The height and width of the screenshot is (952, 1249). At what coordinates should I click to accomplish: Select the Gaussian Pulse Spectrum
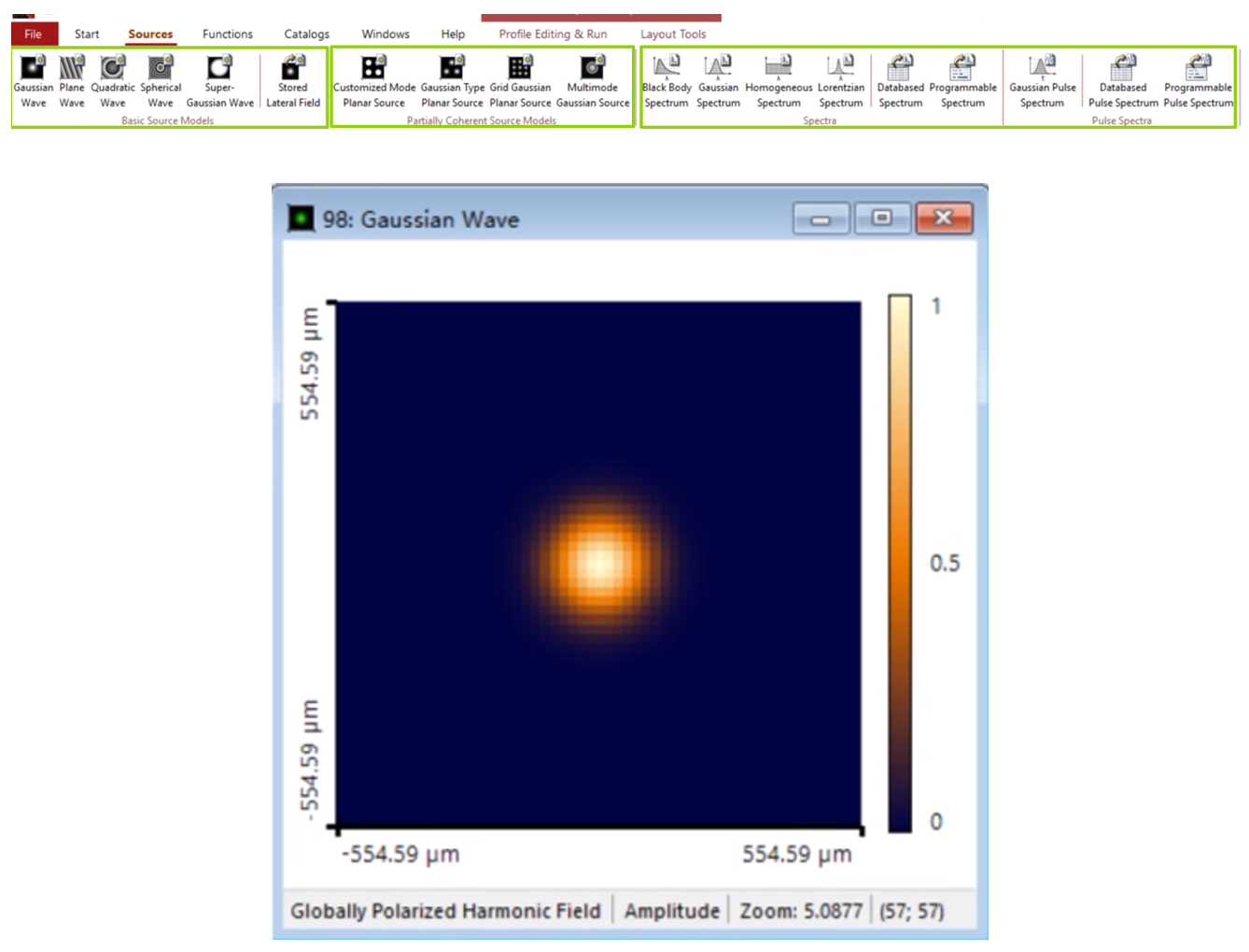coord(1042,69)
